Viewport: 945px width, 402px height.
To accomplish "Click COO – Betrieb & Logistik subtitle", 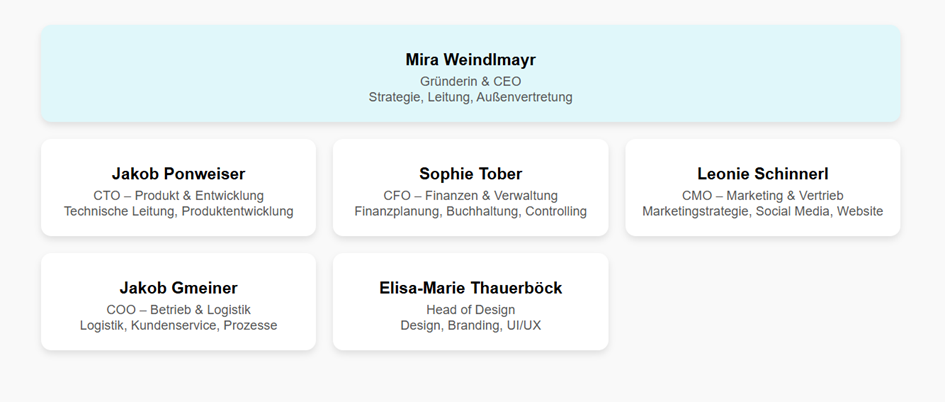I will pos(178,309).
